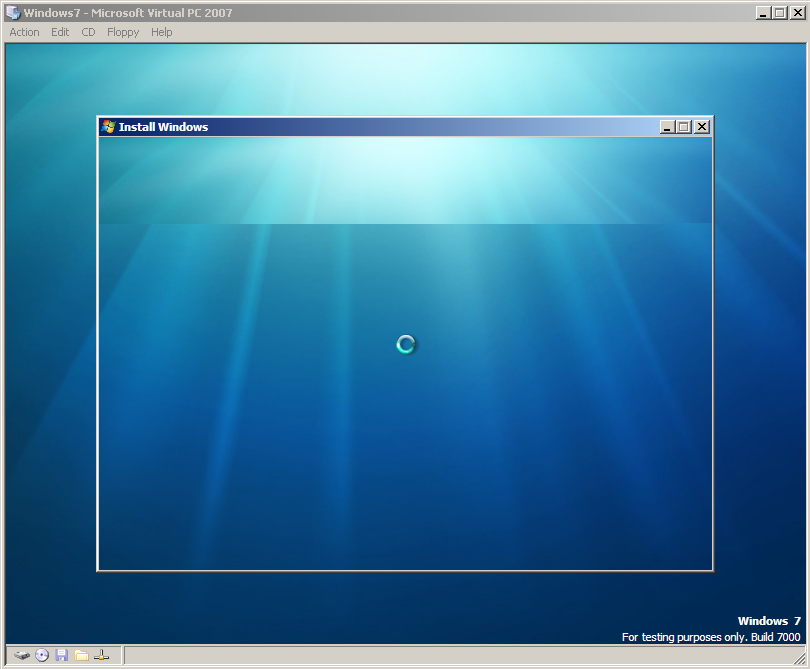810x669 pixels.
Task: Open the Floppy menu
Action: click(x=123, y=32)
